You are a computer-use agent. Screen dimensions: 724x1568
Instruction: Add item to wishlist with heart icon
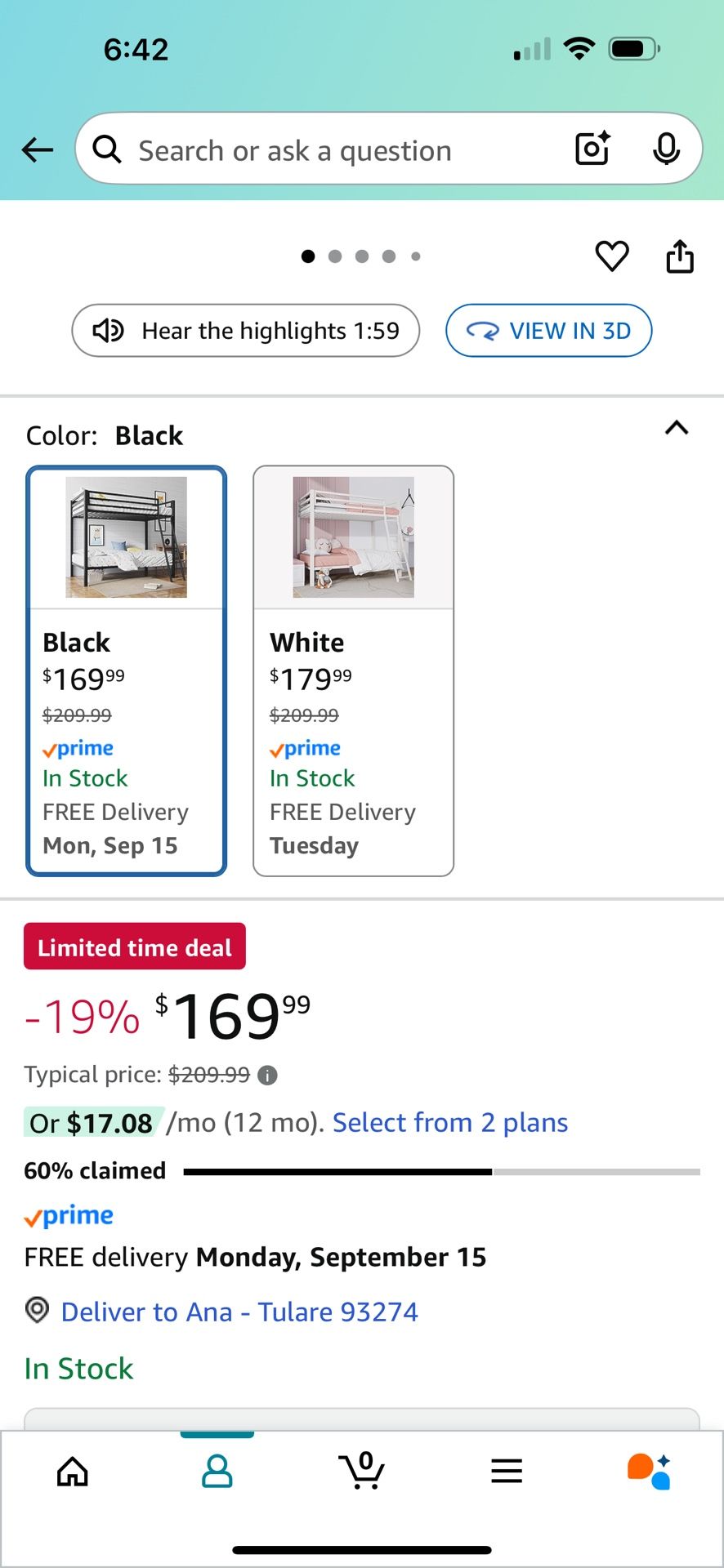pyautogui.click(x=612, y=256)
